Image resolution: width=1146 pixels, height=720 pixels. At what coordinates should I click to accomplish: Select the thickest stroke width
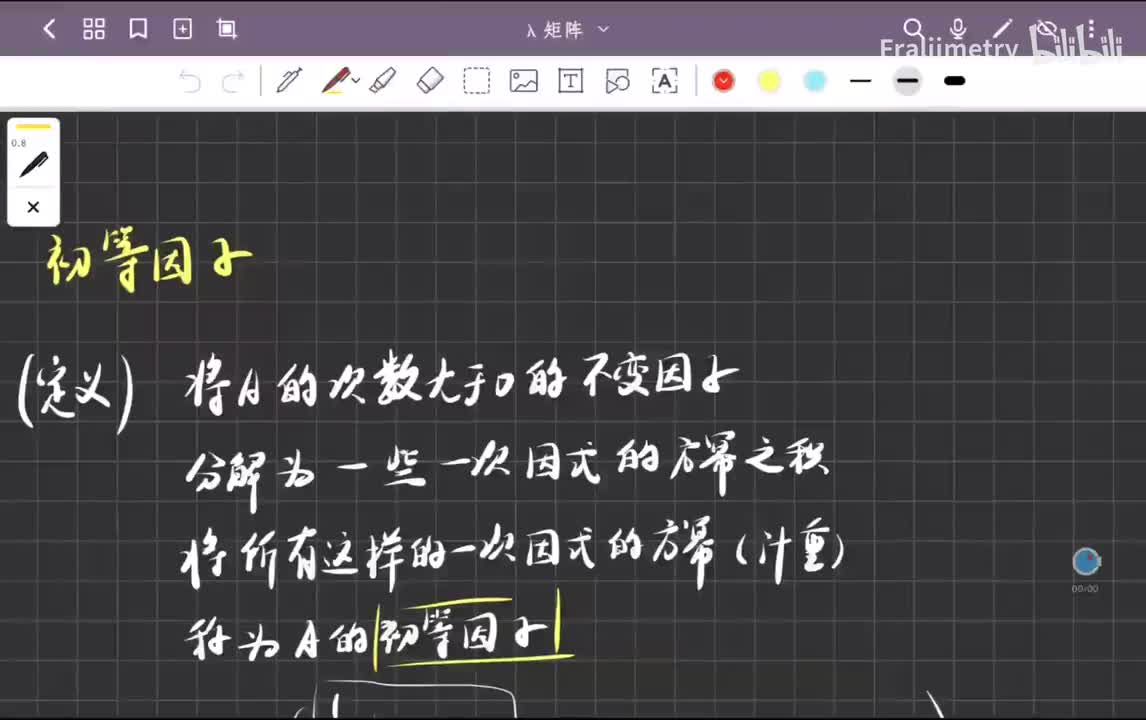955,81
